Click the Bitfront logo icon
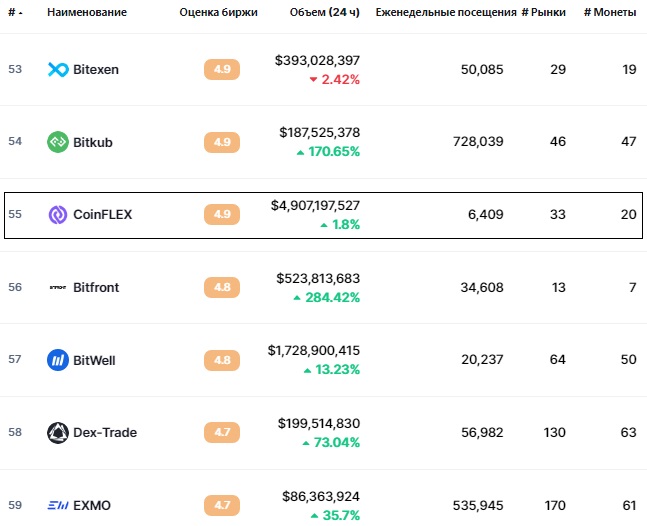 click(x=58, y=287)
